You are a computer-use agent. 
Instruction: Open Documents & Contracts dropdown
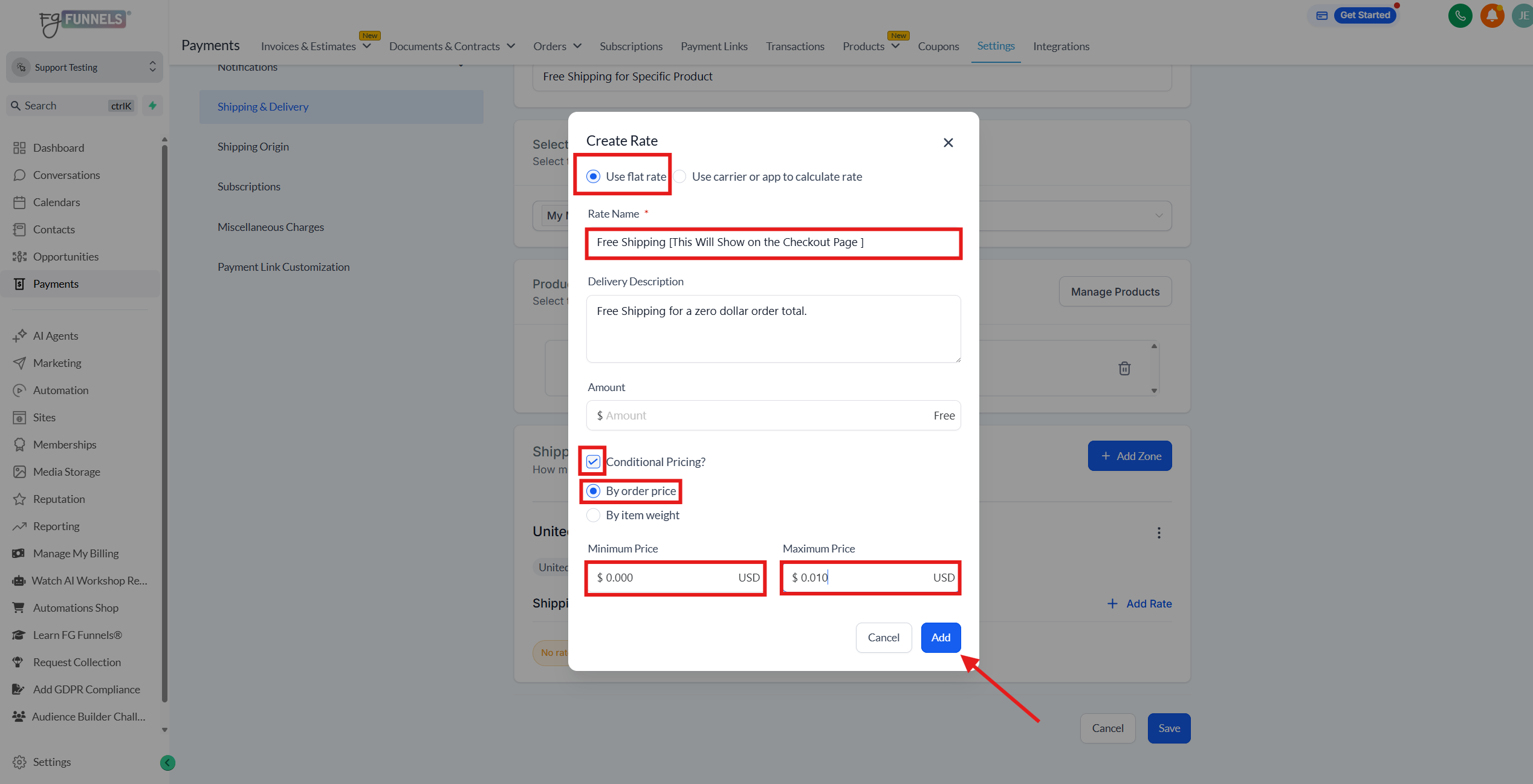452,47
